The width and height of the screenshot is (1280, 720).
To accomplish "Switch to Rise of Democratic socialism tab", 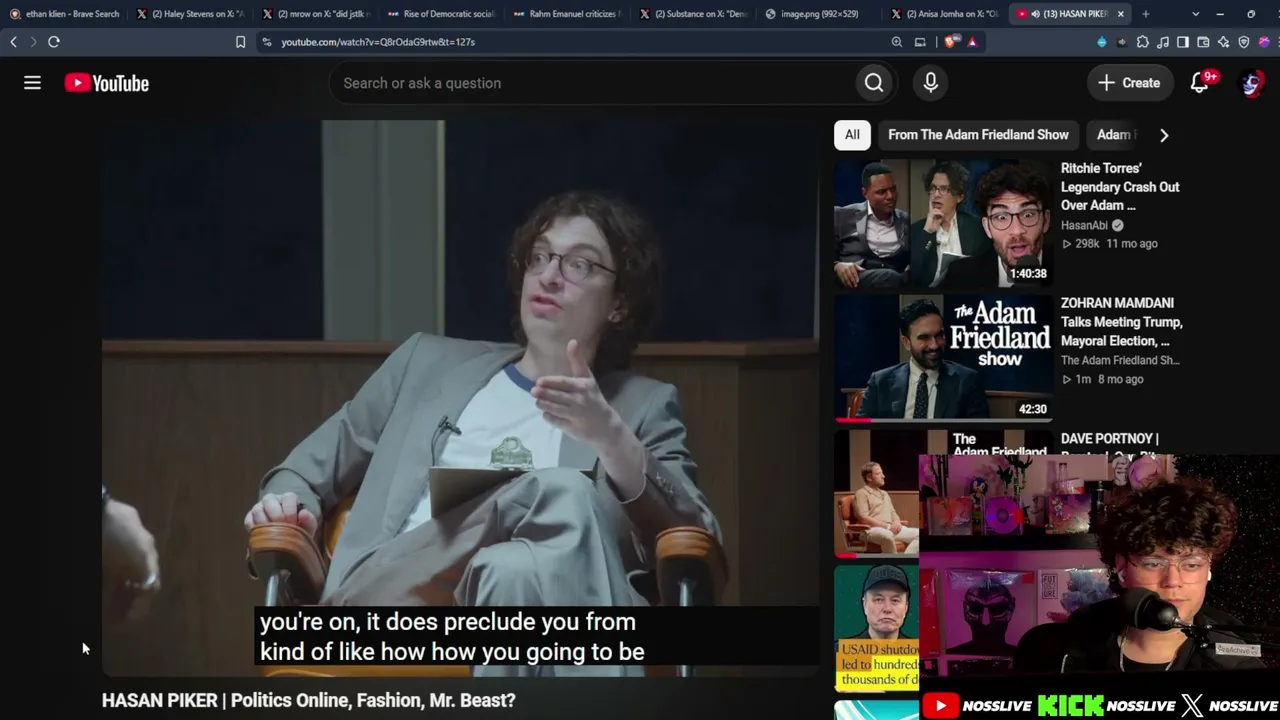I will coord(441,14).
